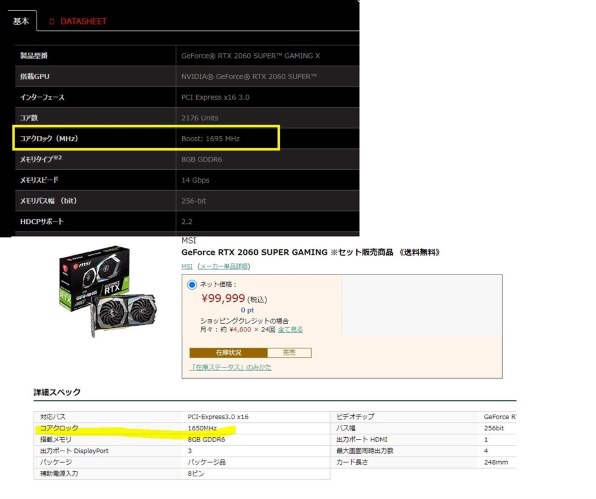Image resolution: width=596 pixels, height=499 pixels.
Task: Click the メモリタイプ row label
Action: (x=41, y=159)
